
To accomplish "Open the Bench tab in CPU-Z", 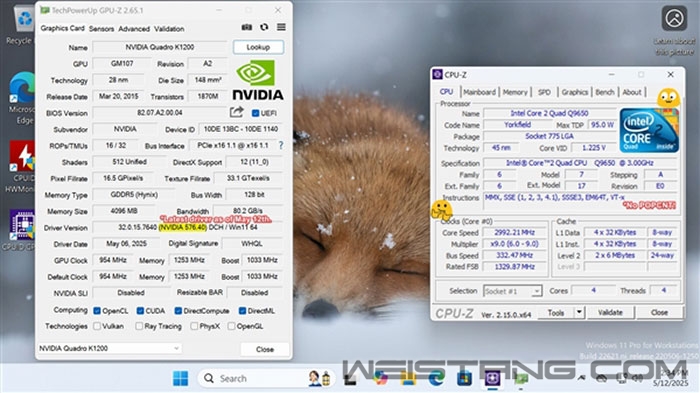I will [x=605, y=92].
